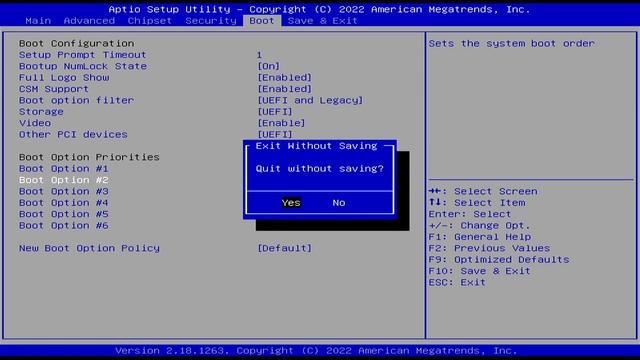
Task: Select Setup Prompt Timeout setting
Action: click(x=82, y=55)
